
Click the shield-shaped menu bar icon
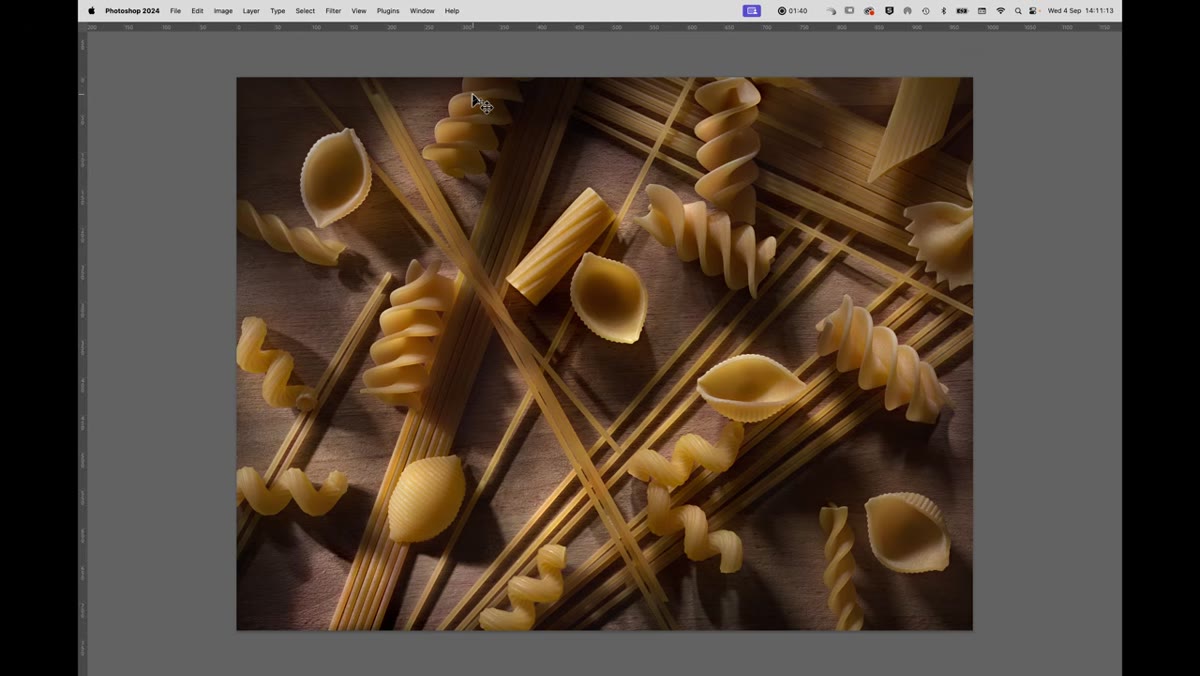(889, 11)
